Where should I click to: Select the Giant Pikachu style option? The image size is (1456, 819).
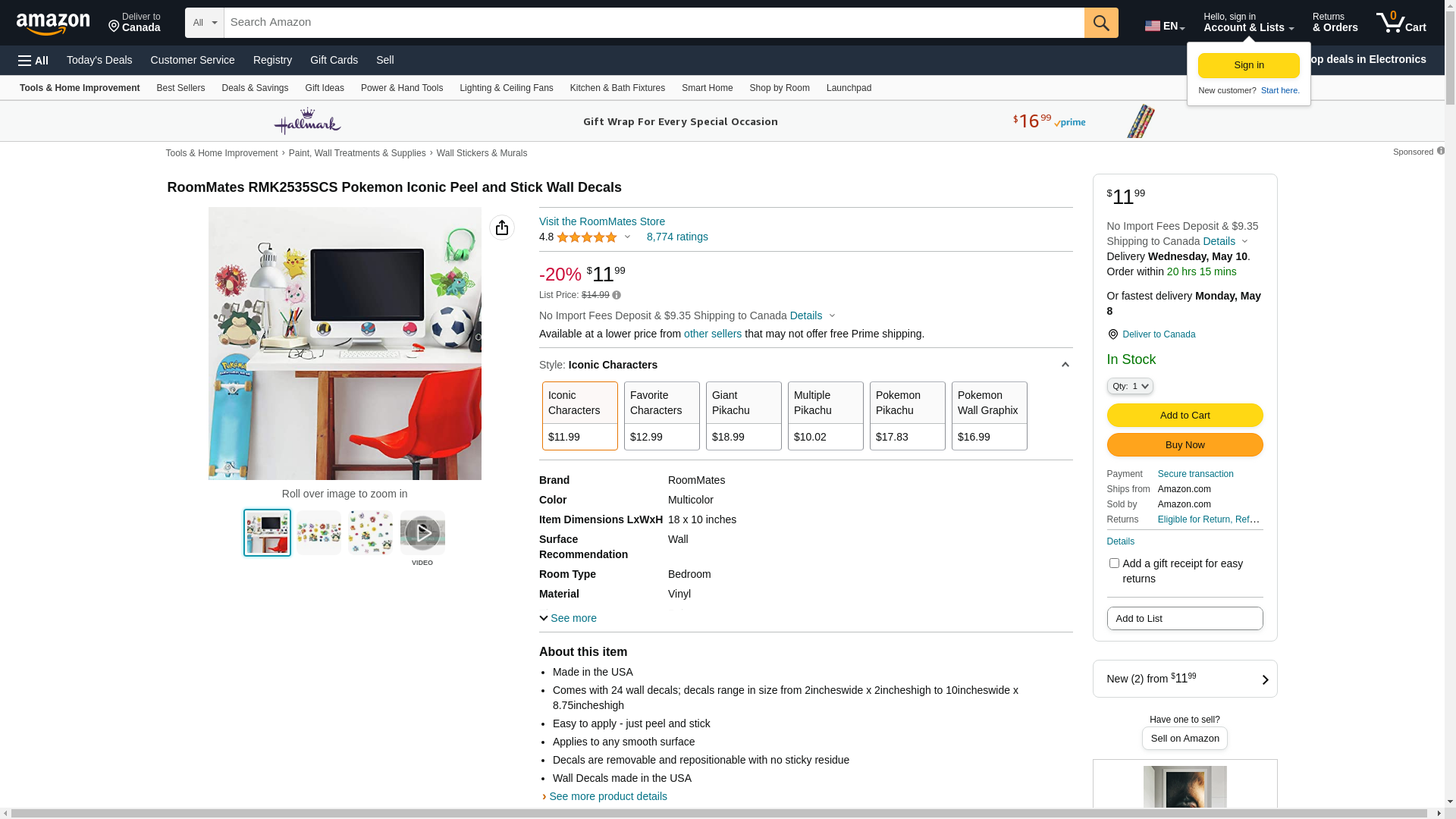click(743, 416)
